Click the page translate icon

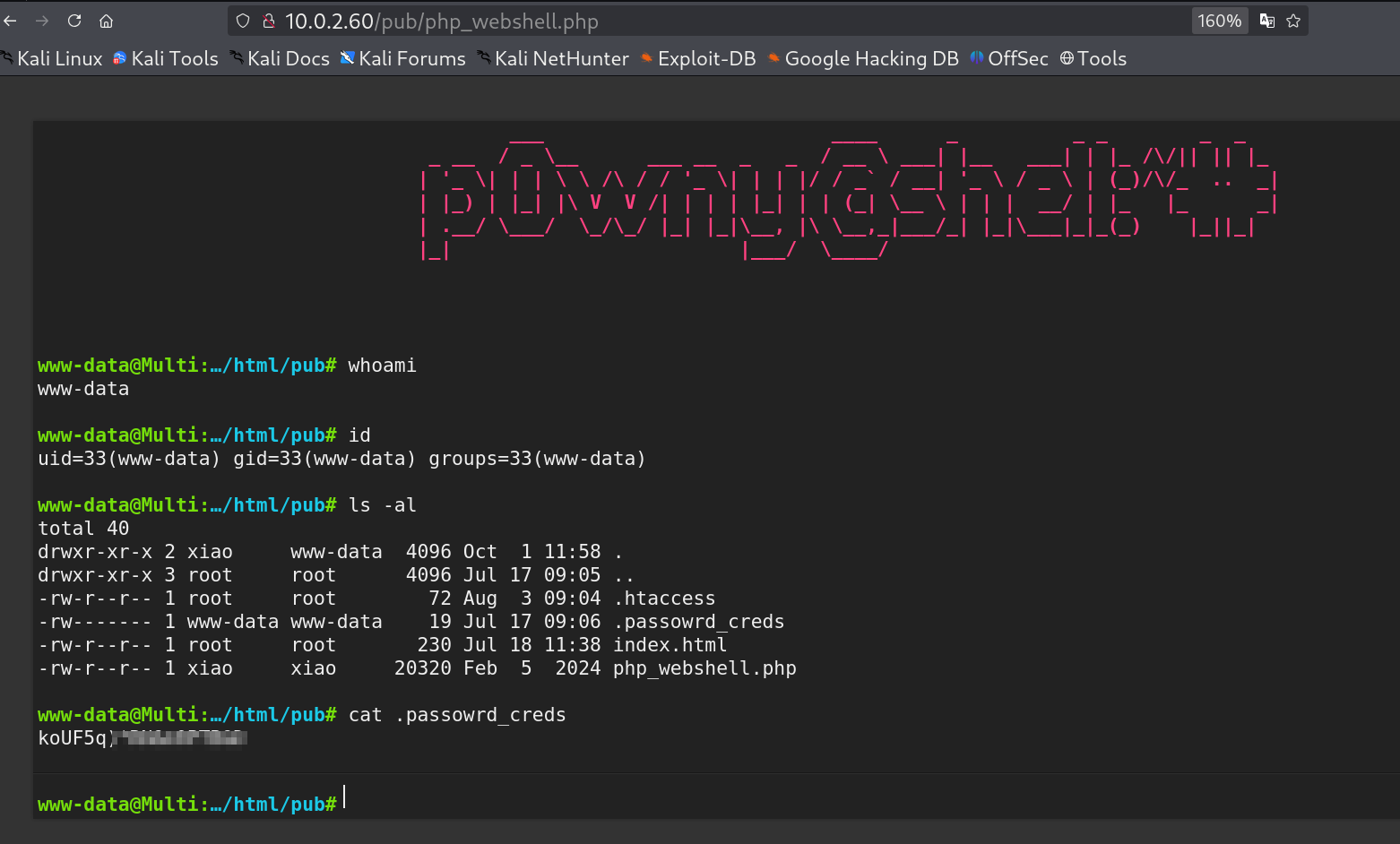pos(1266,21)
